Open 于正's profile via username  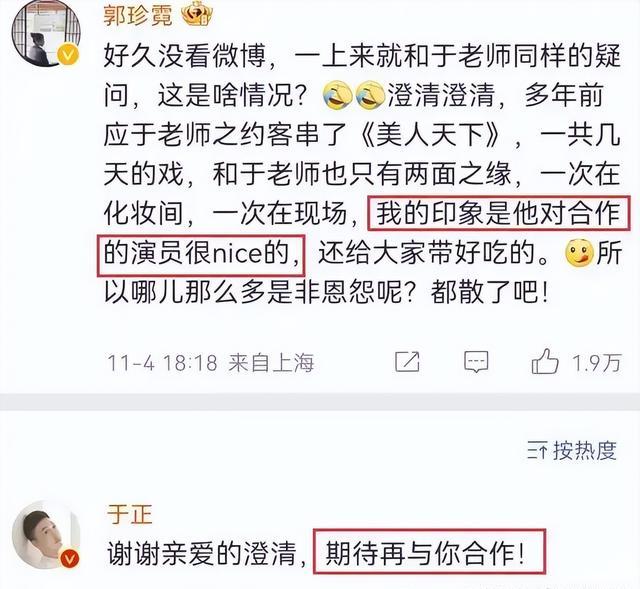click(130, 514)
